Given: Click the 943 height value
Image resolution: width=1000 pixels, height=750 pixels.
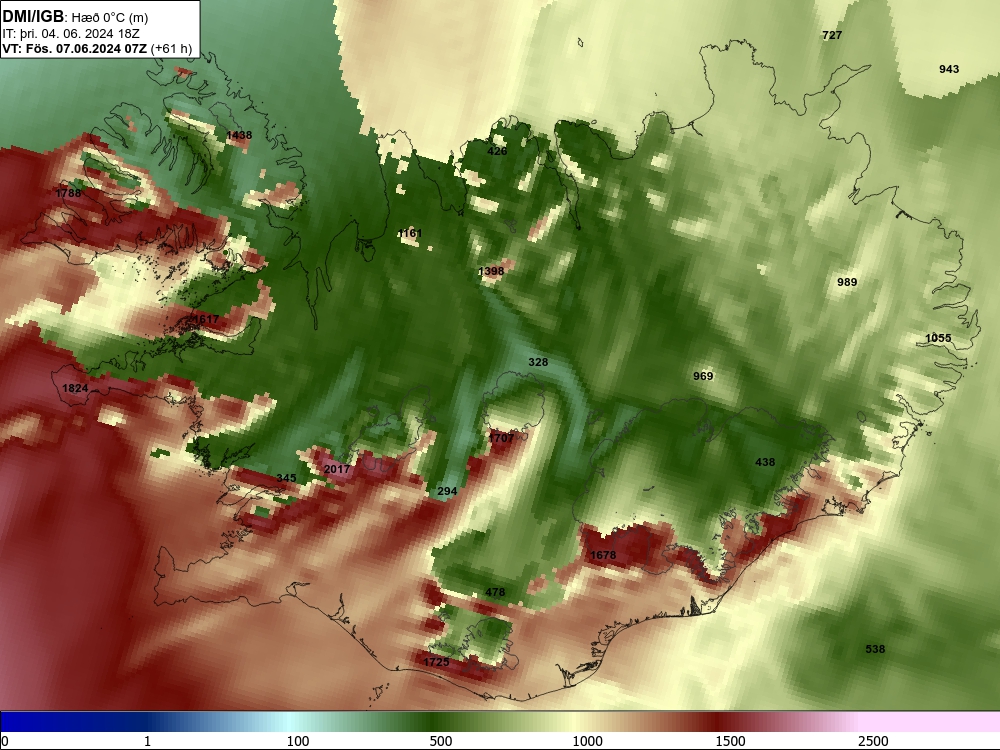Looking at the screenshot, I should 949,70.
